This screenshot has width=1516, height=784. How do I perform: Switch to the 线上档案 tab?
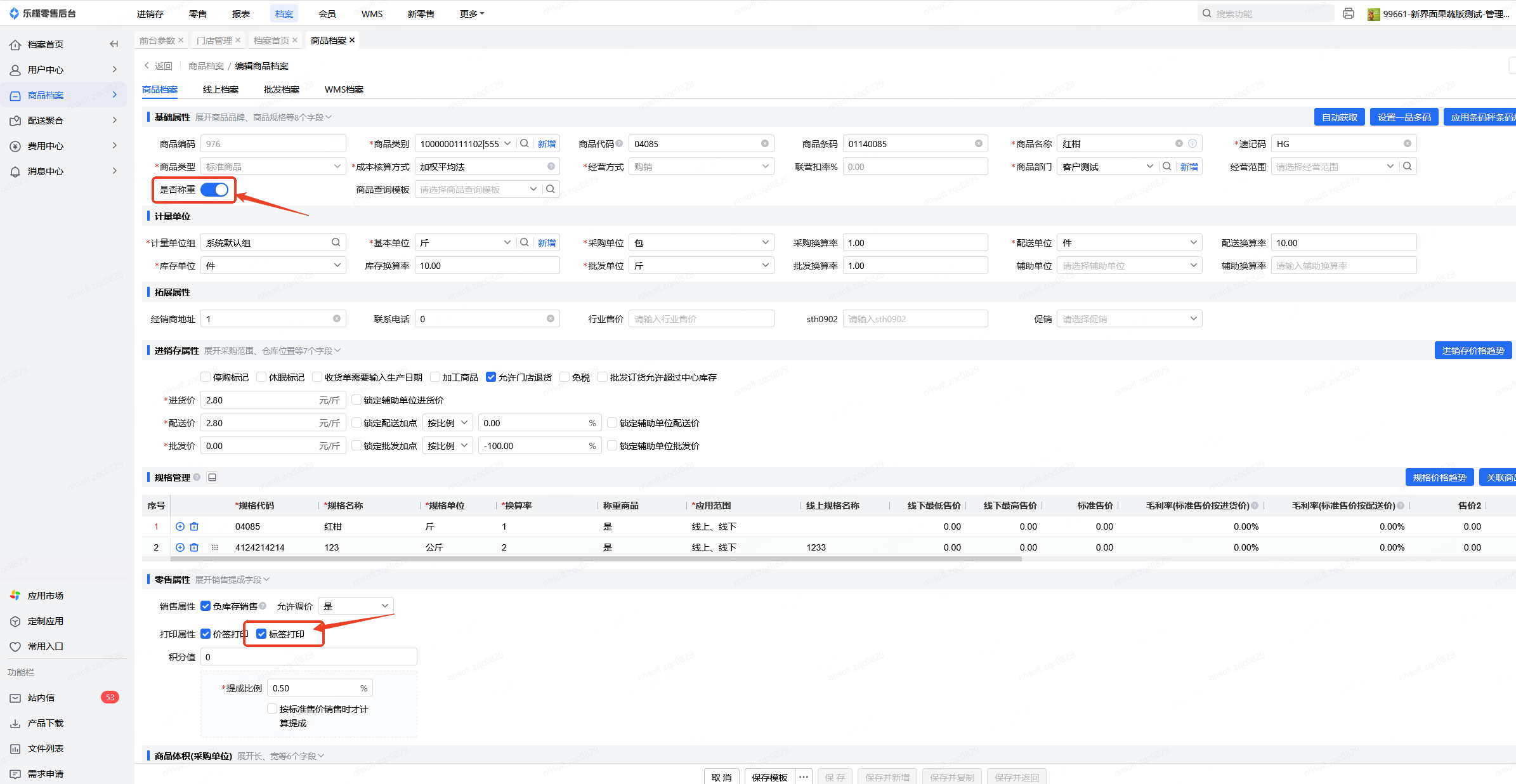[x=221, y=89]
